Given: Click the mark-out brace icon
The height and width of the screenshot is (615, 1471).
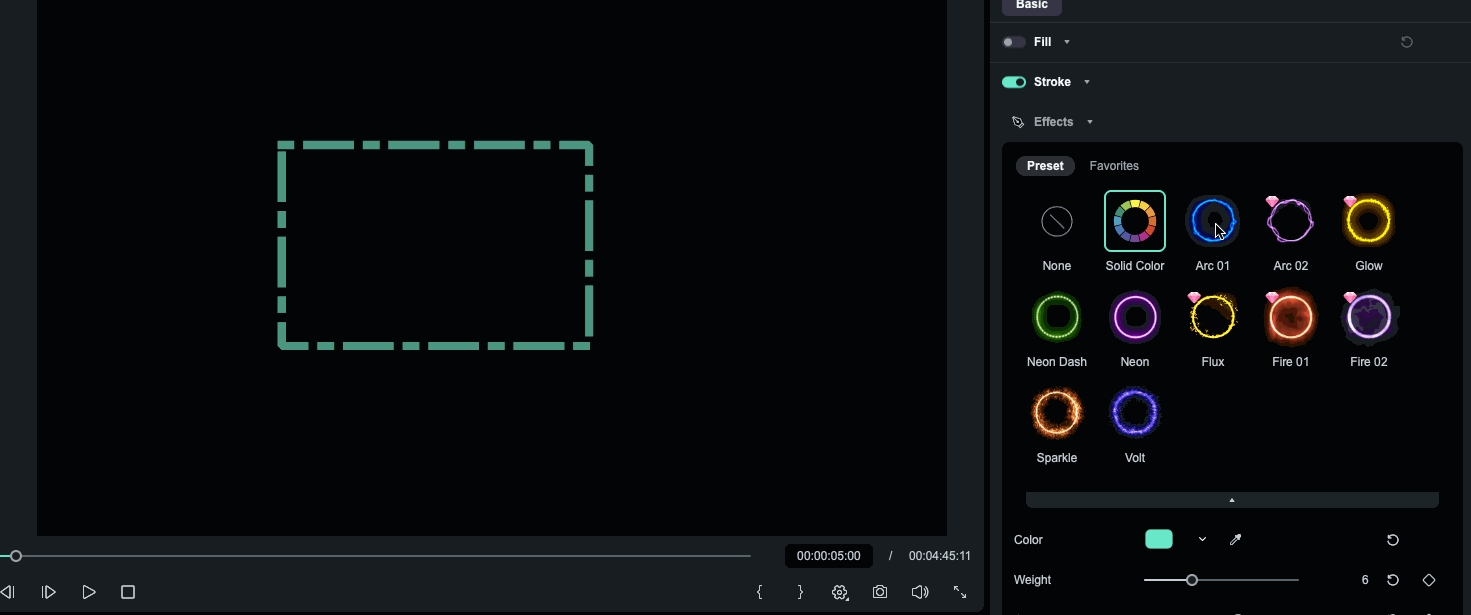Looking at the screenshot, I should (800, 591).
